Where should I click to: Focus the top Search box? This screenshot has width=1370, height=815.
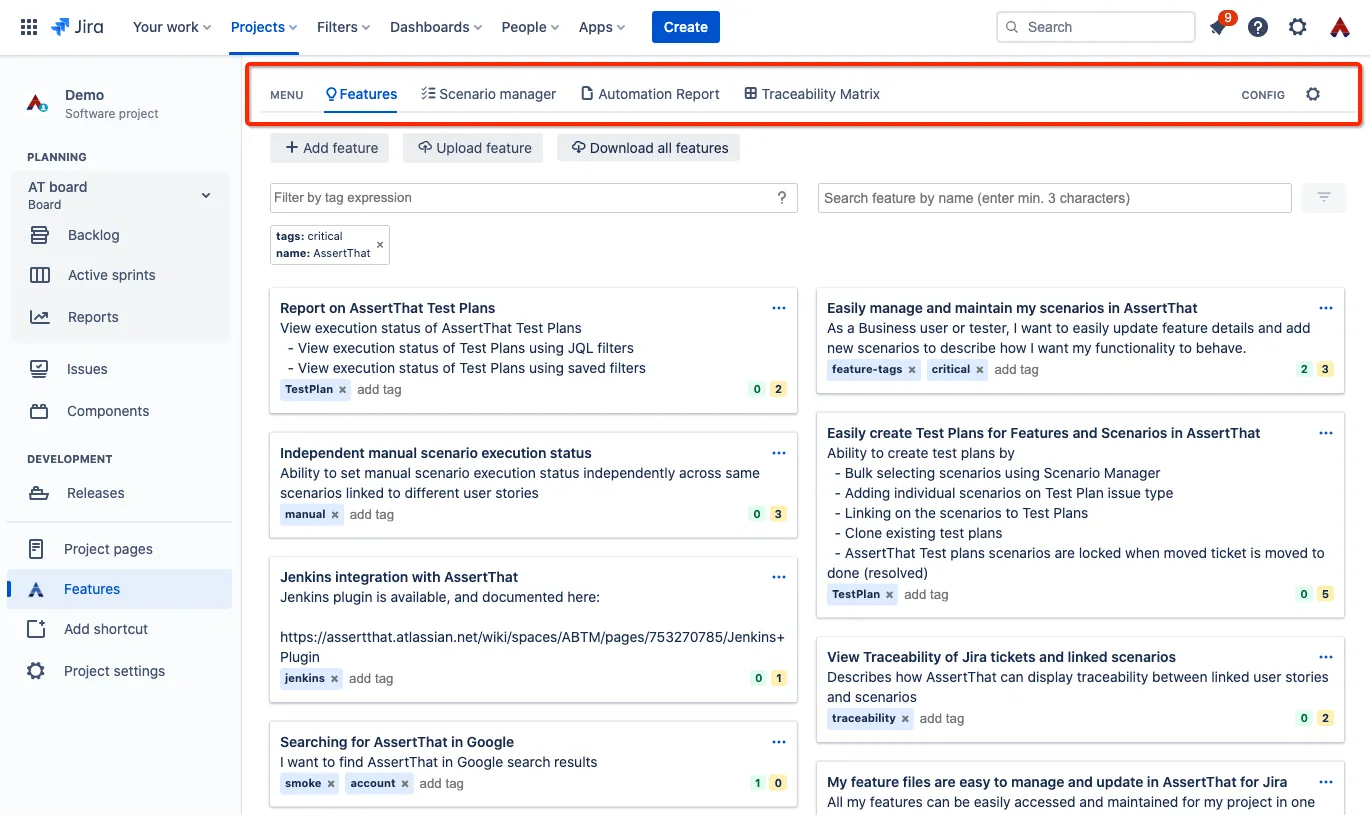pos(1096,27)
